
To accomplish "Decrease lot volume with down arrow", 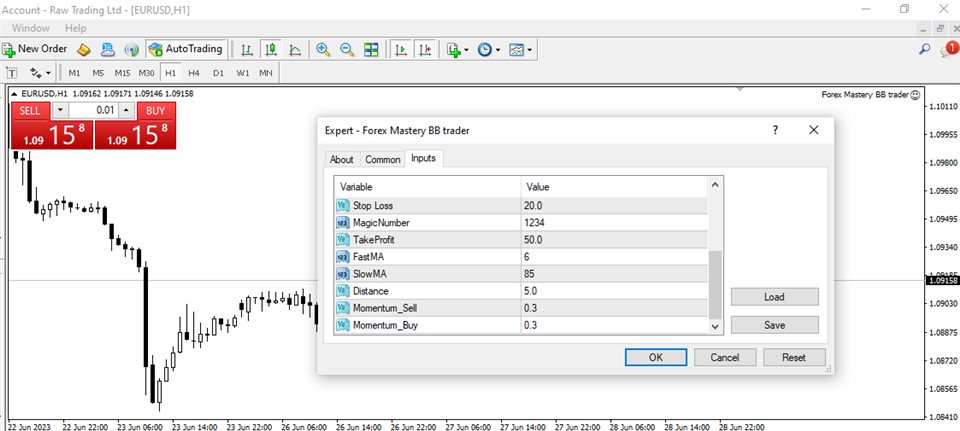I will click(60, 110).
